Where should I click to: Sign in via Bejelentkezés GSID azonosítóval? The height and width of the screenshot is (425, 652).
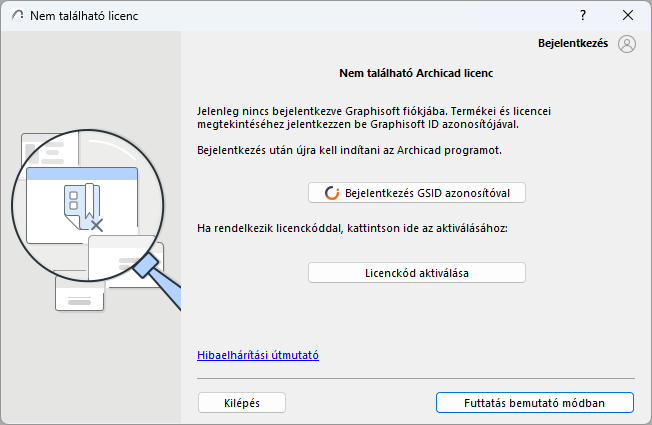[x=417, y=193]
